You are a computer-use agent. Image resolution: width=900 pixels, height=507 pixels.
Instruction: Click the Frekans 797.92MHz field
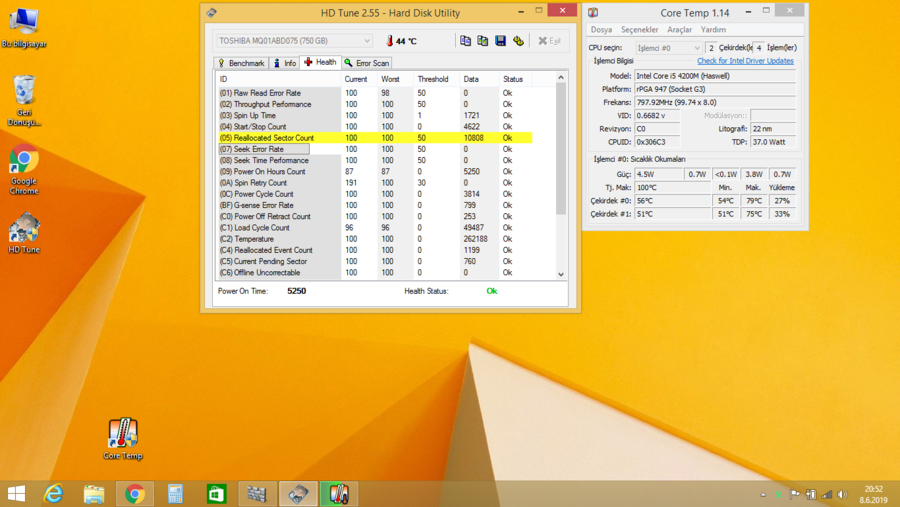(x=715, y=102)
